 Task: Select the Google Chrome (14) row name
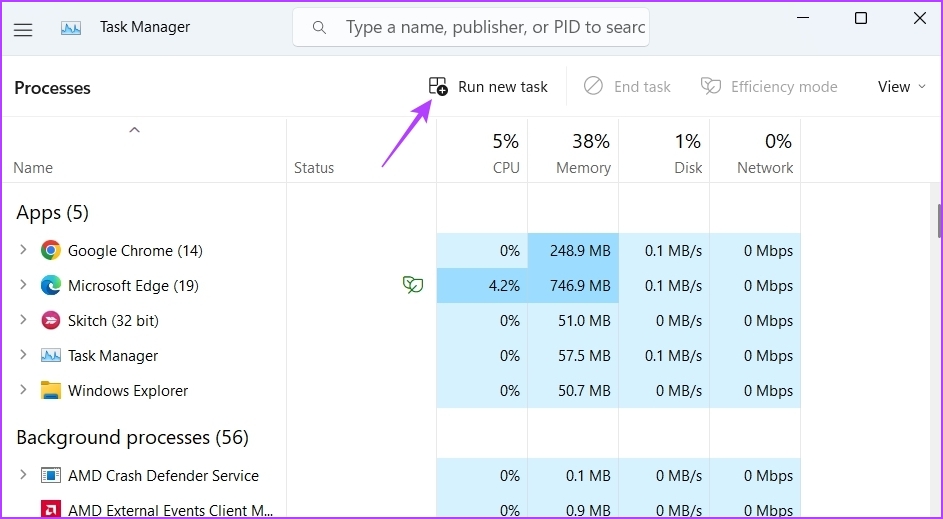(x=135, y=251)
